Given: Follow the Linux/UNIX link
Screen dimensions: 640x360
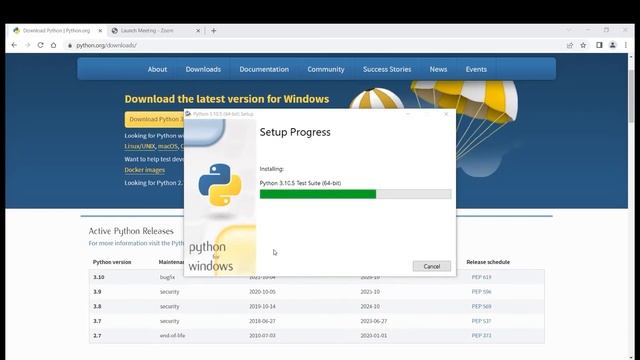Looking at the screenshot, I should 140,146.
